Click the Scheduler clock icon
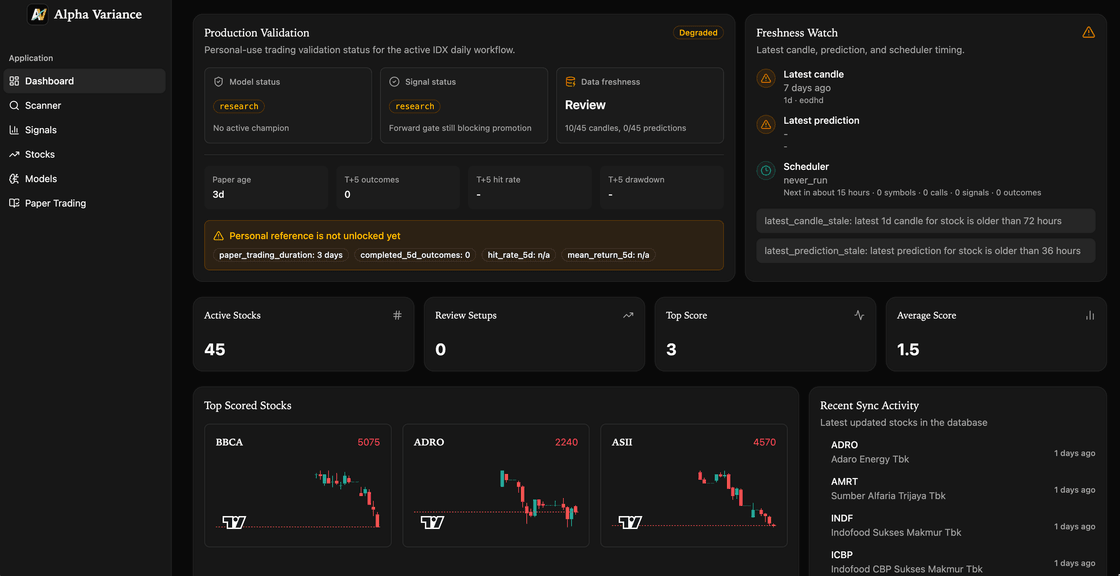Screen dimensions: 1120x576 766,171
